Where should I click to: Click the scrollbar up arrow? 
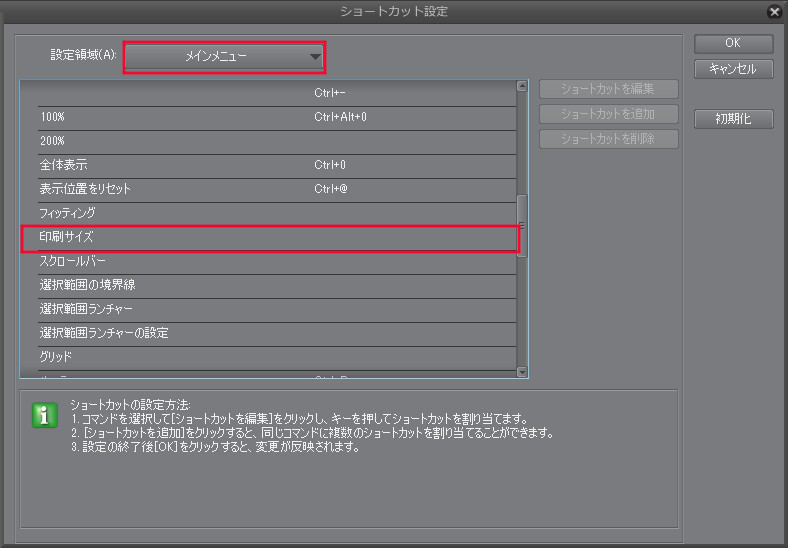click(x=522, y=86)
